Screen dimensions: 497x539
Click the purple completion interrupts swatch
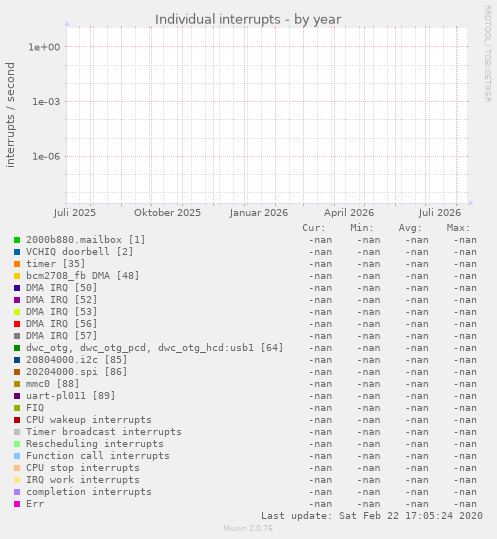pos(17,492)
